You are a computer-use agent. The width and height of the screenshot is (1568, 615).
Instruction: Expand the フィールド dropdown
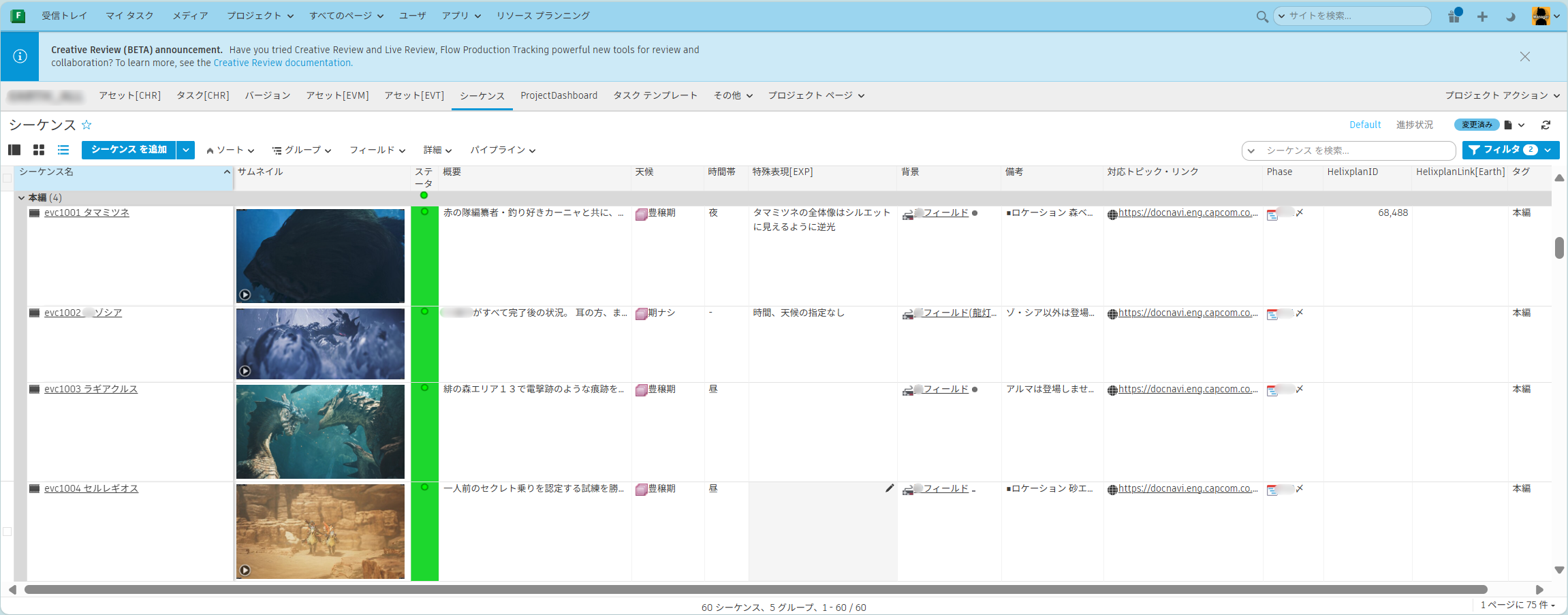tap(377, 151)
